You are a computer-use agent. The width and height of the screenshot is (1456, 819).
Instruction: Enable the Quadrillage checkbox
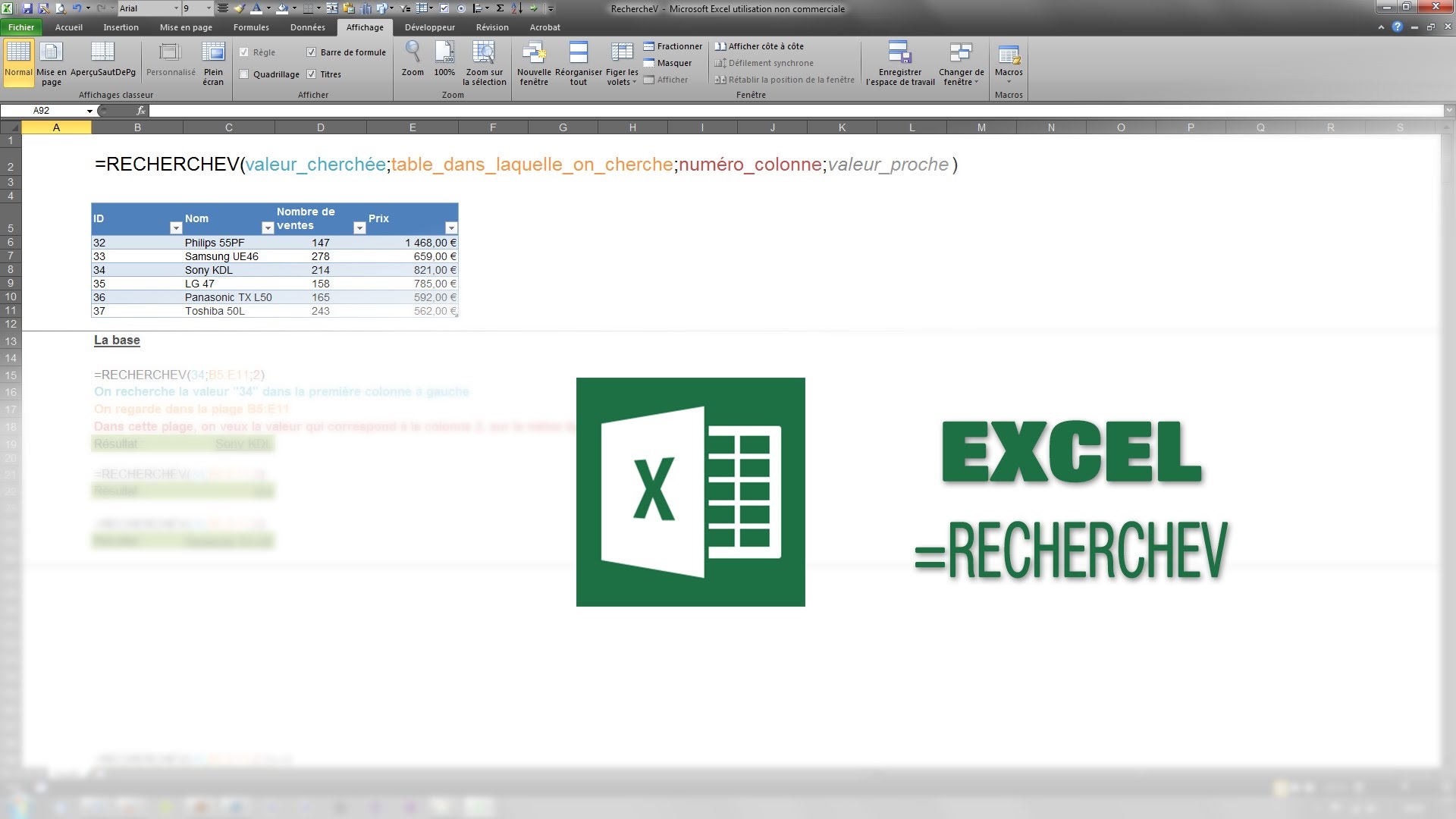[244, 74]
